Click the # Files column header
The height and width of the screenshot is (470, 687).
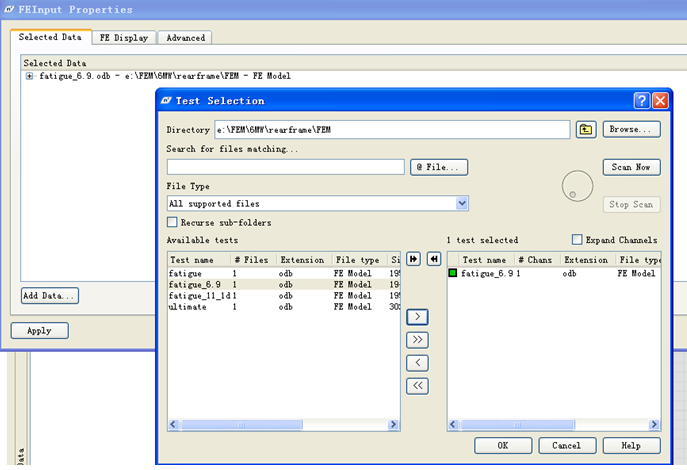pos(254,260)
